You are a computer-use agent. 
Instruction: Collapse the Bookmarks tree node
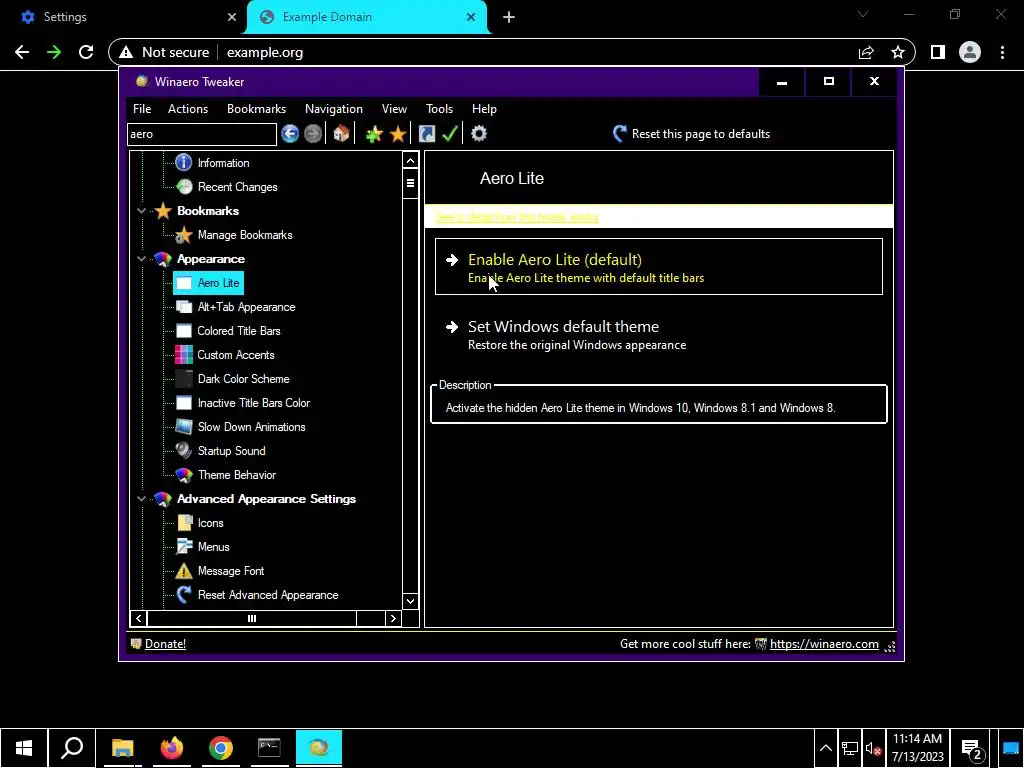coord(141,211)
